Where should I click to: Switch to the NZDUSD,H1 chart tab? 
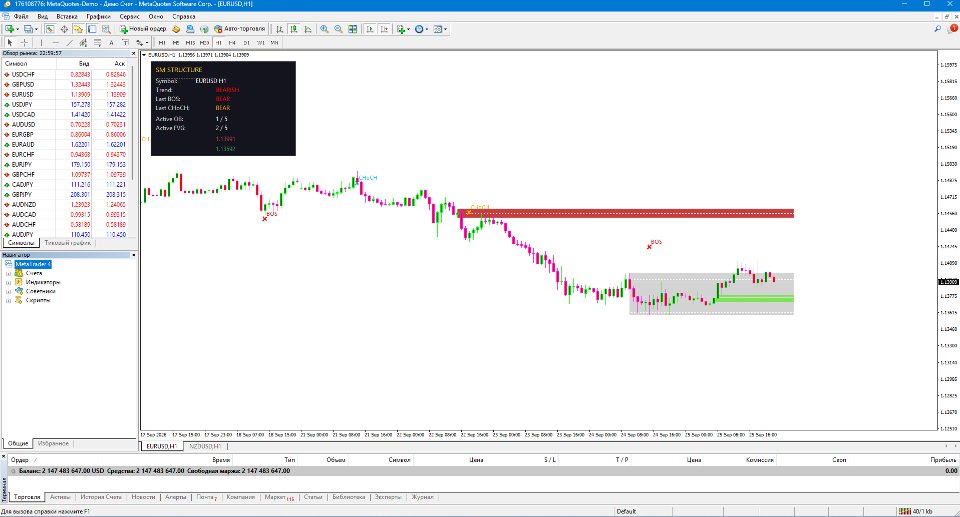pyautogui.click(x=204, y=447)
